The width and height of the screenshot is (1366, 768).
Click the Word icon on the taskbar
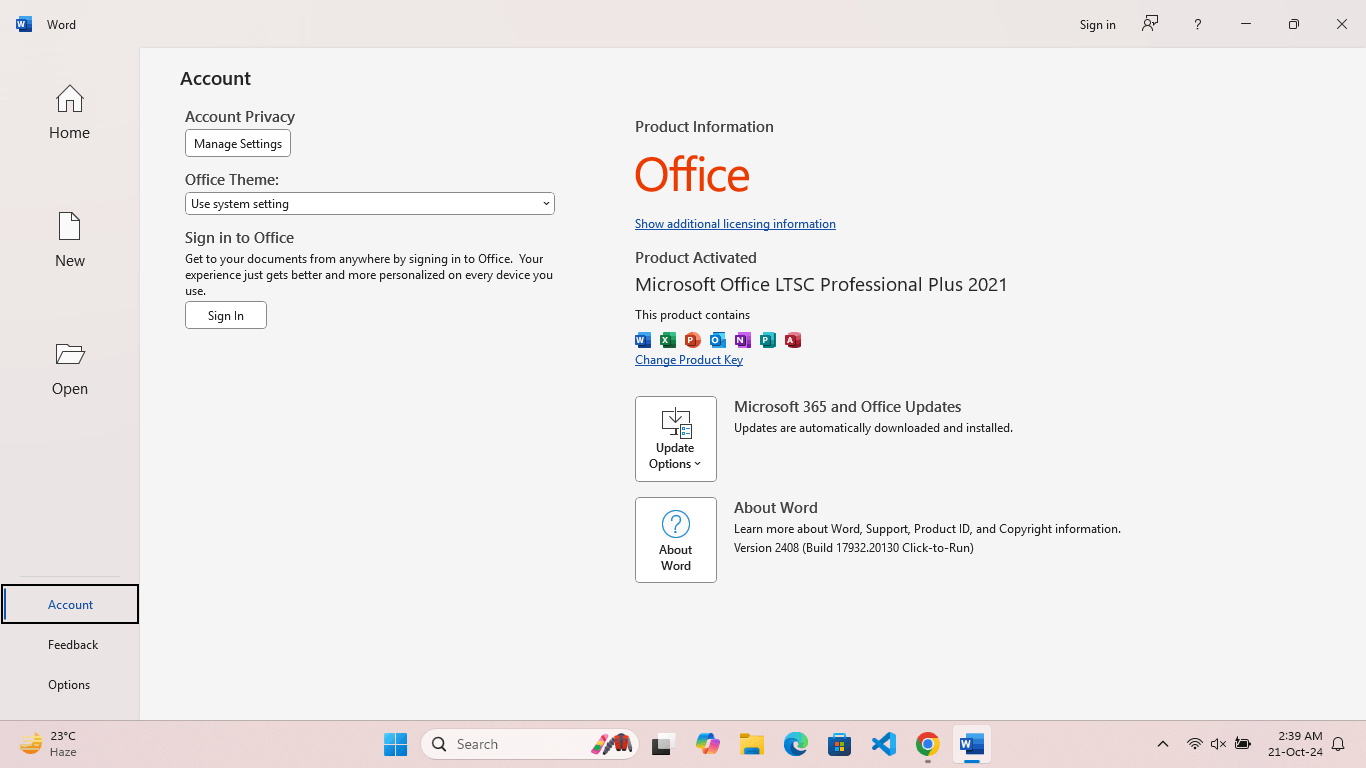click(x=972, y=744)
